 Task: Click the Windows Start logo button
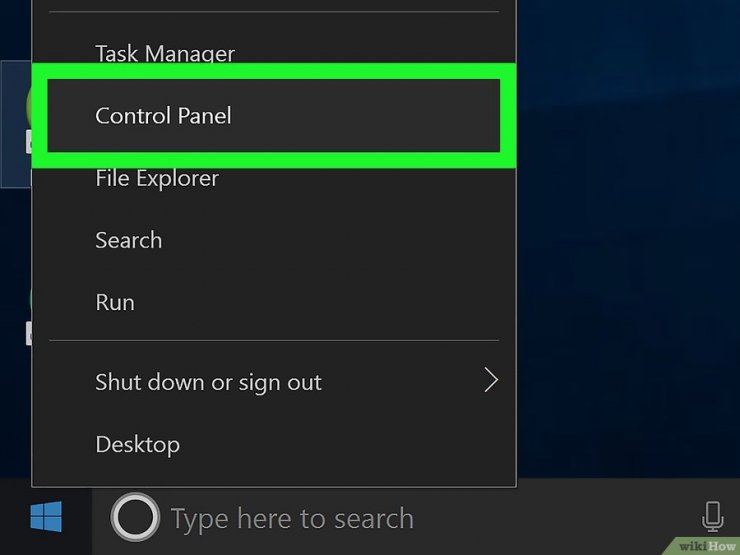[45, 517]
